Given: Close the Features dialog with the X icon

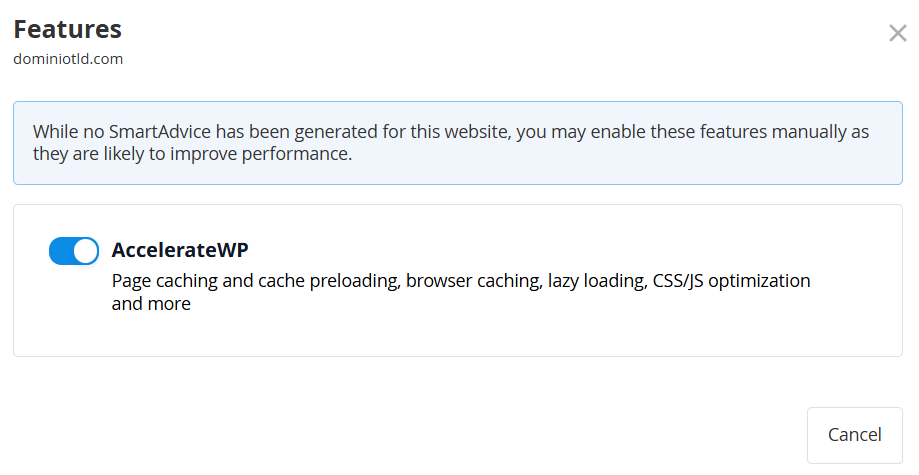Looking at the screenshot, I should [897, 33].
